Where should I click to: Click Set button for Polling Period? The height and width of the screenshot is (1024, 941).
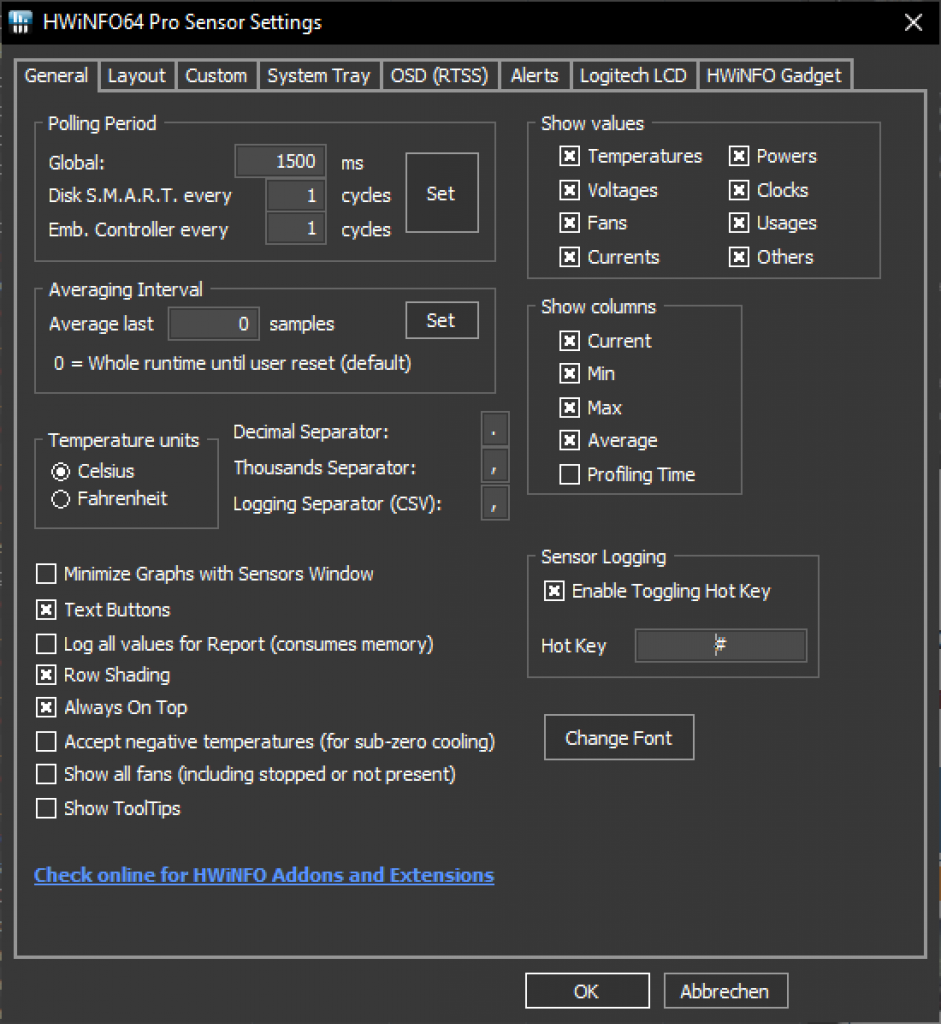pos(441,193)
